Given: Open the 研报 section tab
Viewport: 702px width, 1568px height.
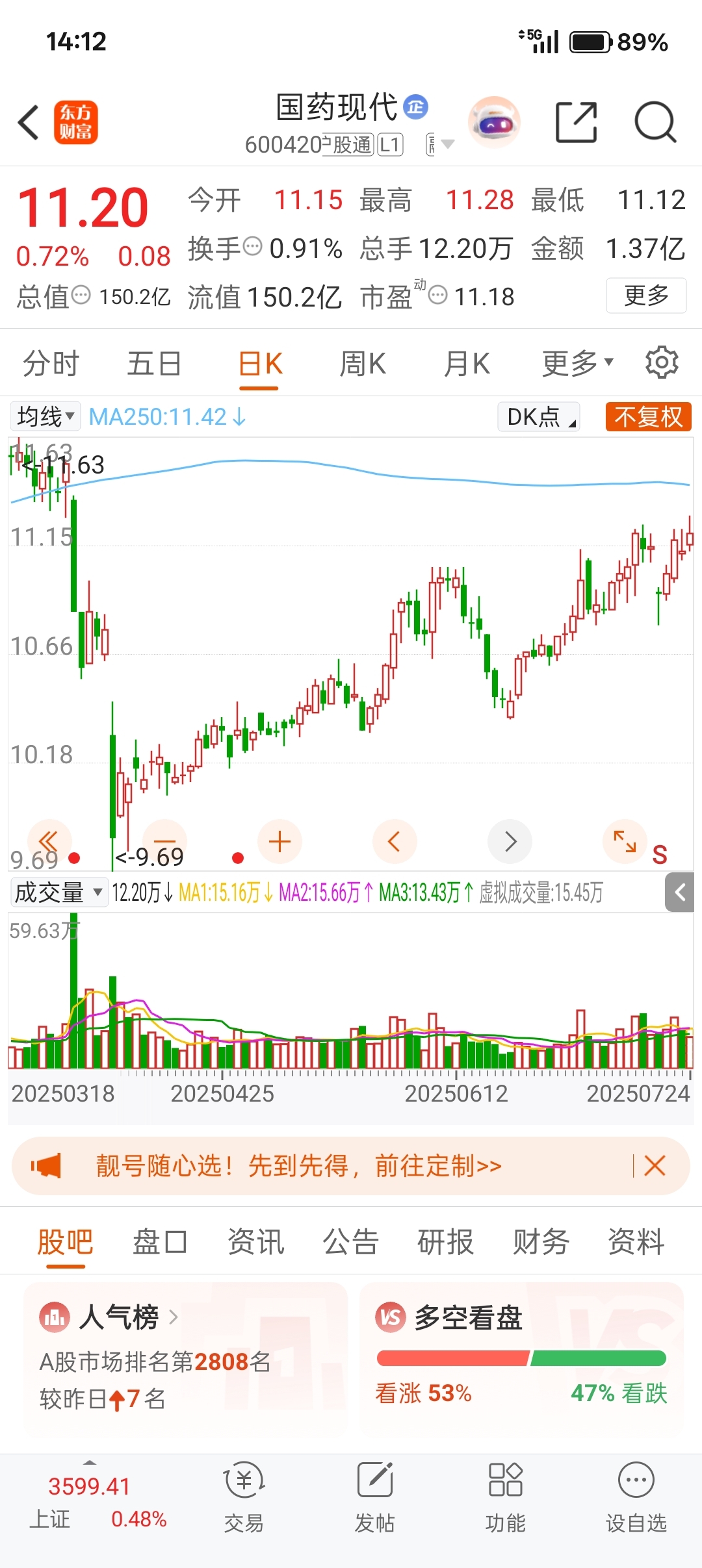Looking at the screenshot, I should point(445,1242).
